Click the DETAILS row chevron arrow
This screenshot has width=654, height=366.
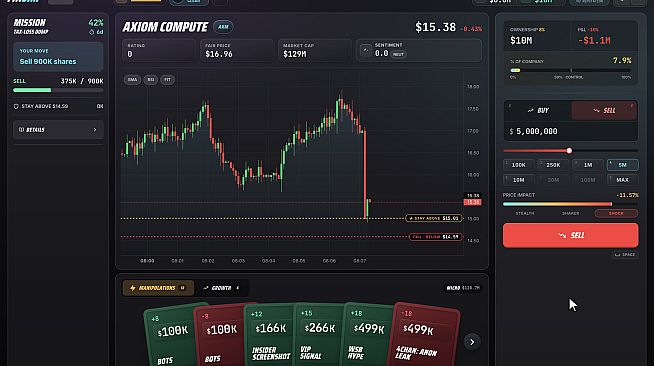pyautogui.click(x=95, y=130)
